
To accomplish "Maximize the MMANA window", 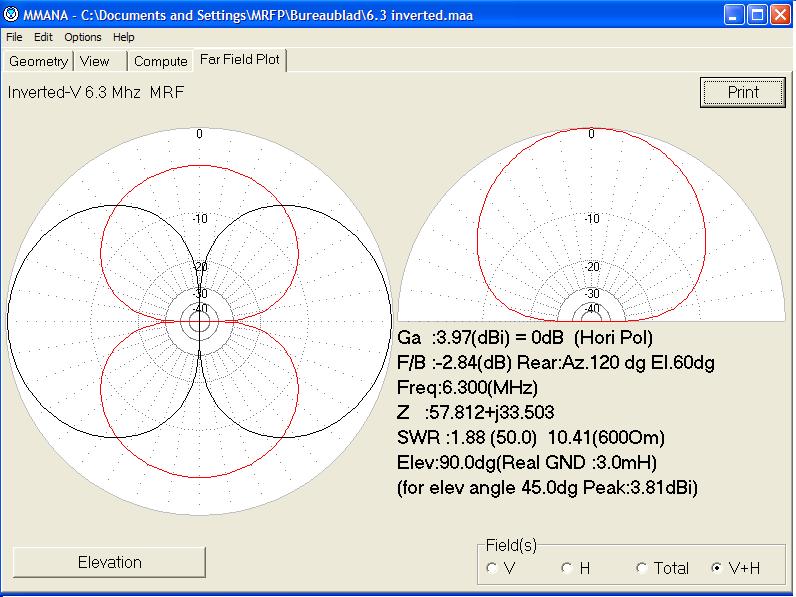I will point(758,15).
